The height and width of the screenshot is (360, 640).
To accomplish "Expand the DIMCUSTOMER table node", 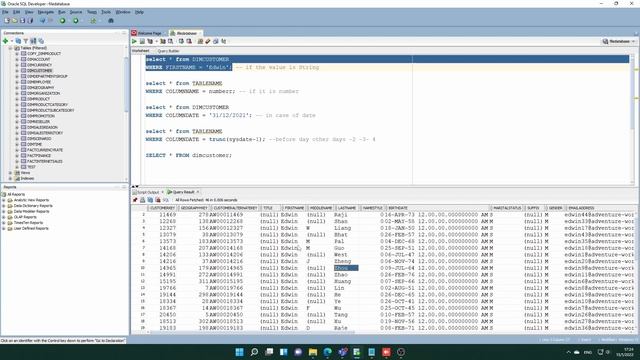I will pos(17,71).
